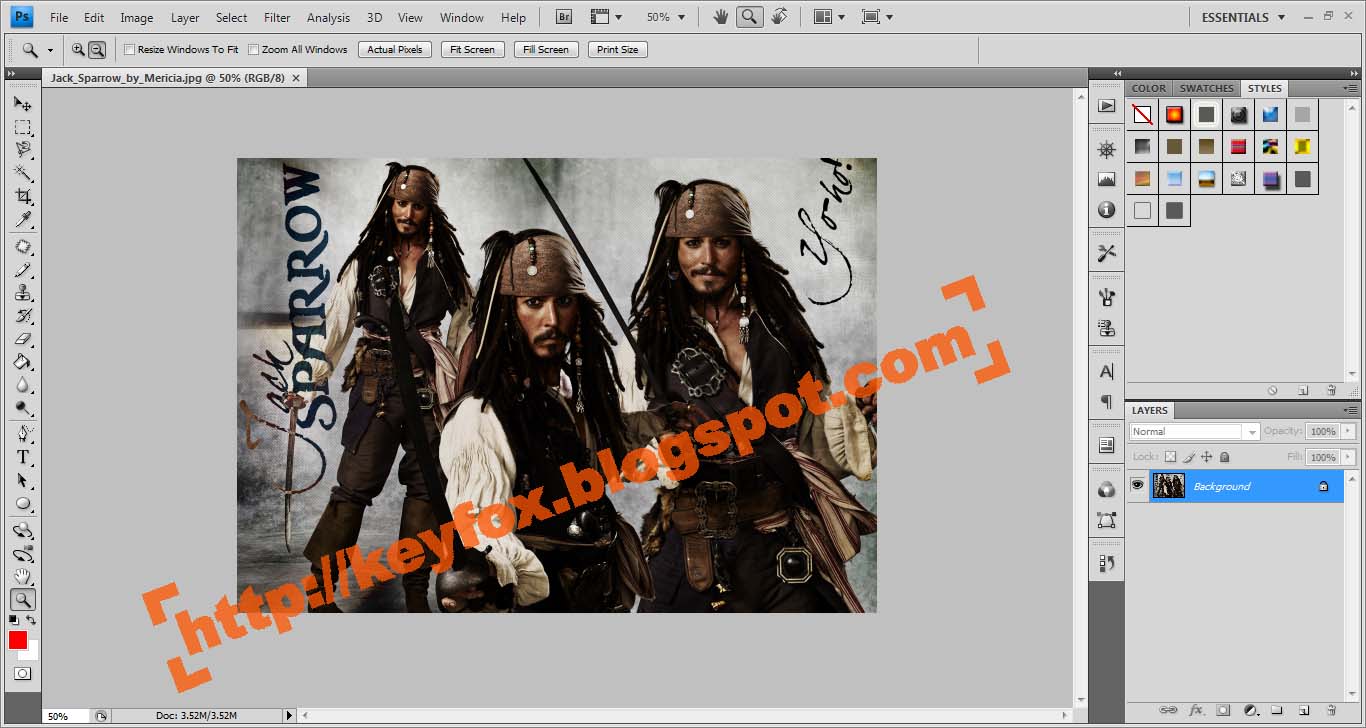Select the Eraser tool

22,339
